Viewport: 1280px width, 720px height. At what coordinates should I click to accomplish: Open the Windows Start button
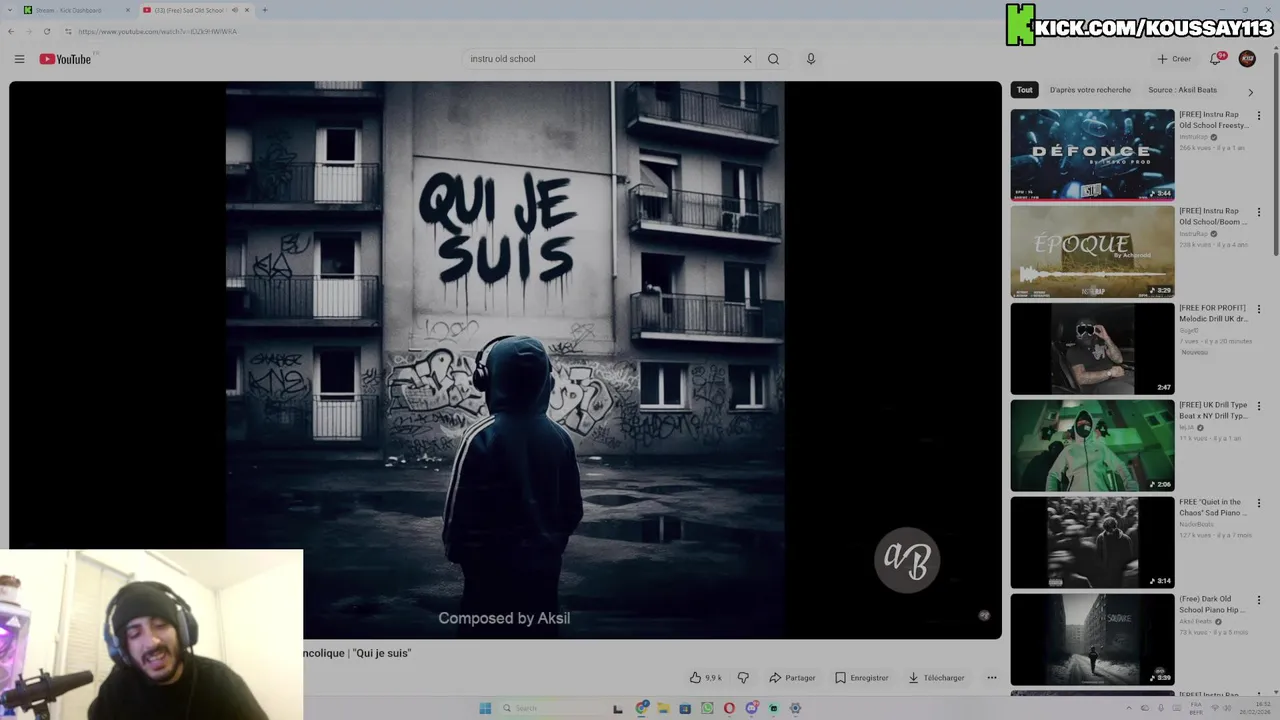485,708
